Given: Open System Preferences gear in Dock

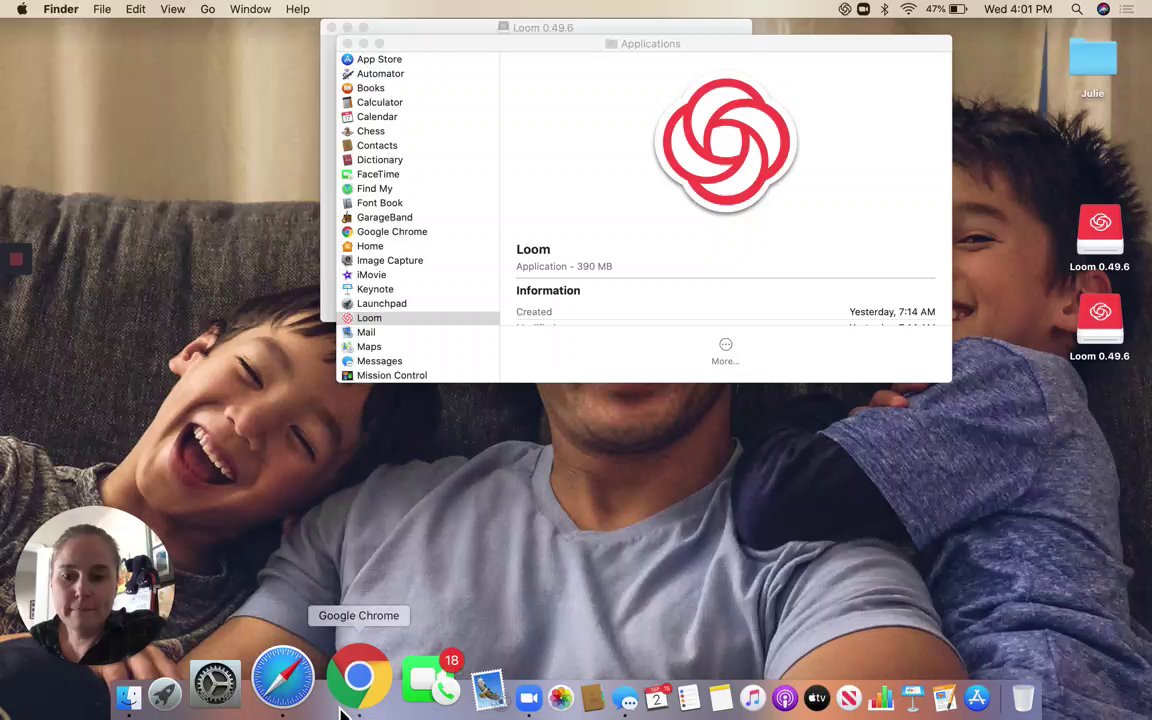Looking at the screenshot, I should coord(215,685).
